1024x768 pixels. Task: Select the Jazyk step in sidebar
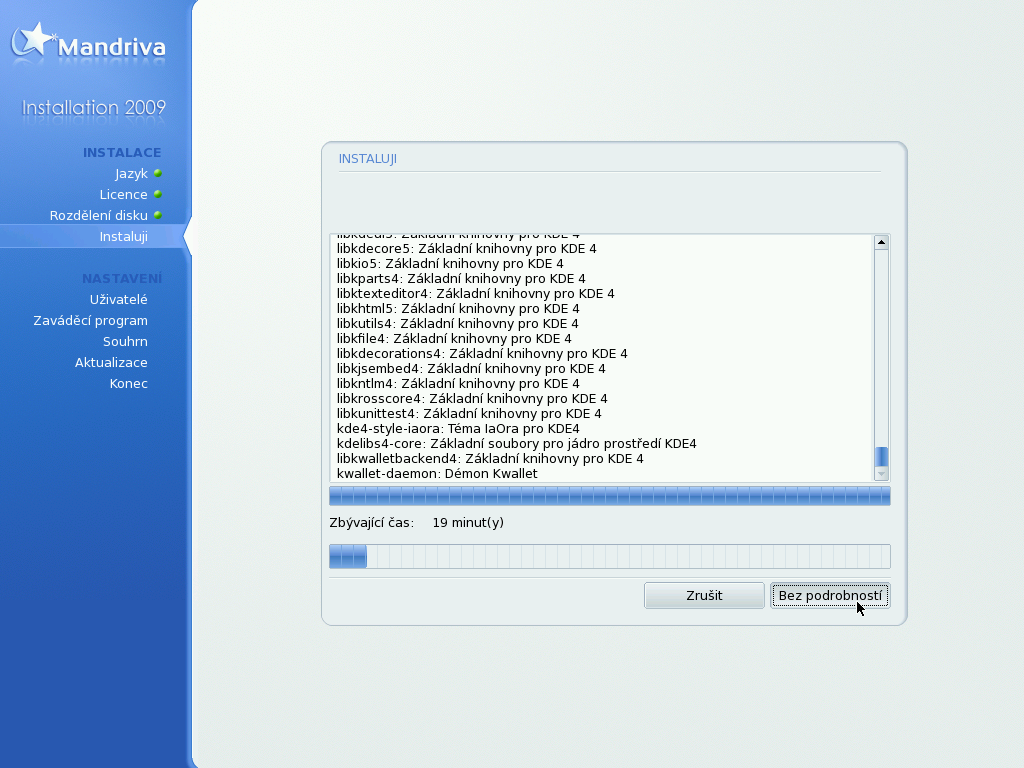pyautogui.click(x=131, y=174)
